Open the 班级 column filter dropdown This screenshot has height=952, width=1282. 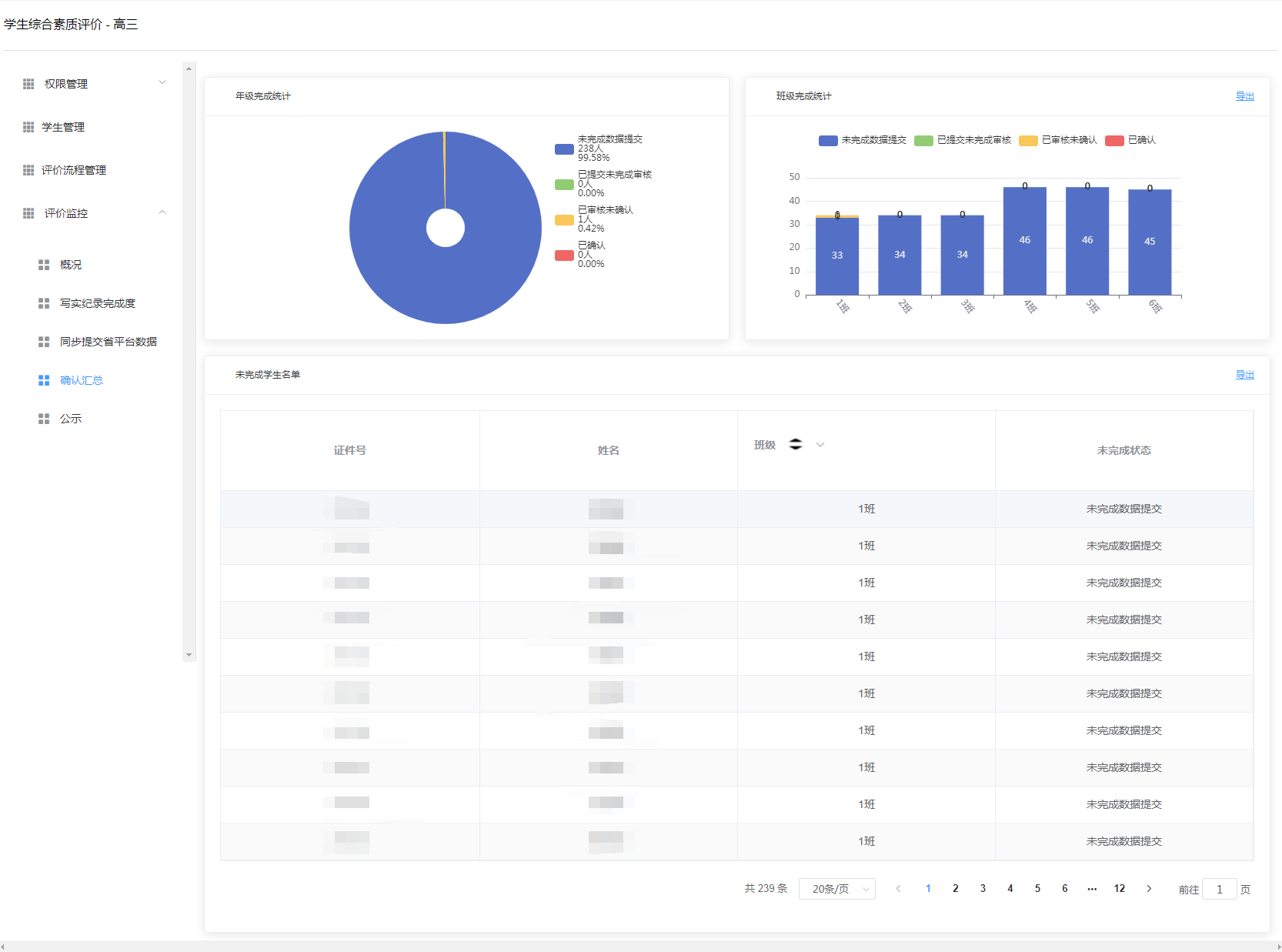[820, 444]
